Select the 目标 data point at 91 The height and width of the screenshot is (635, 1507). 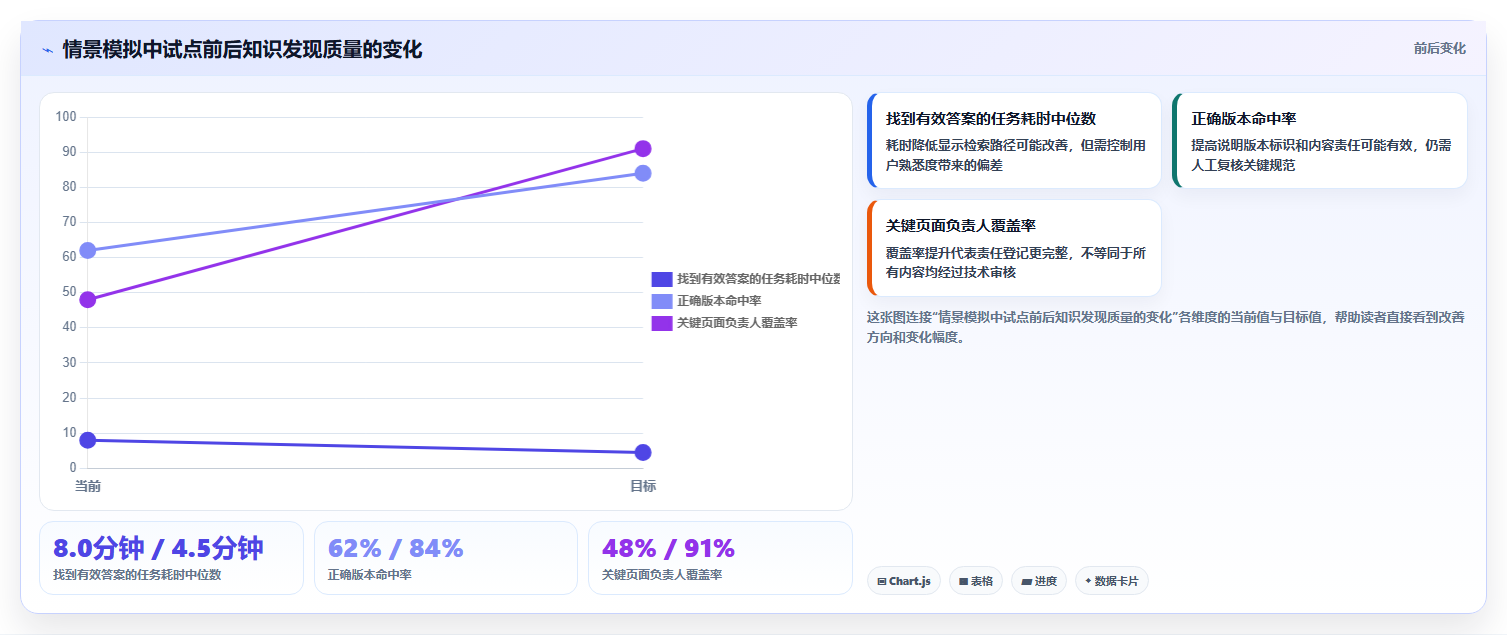tap(643, 149)
